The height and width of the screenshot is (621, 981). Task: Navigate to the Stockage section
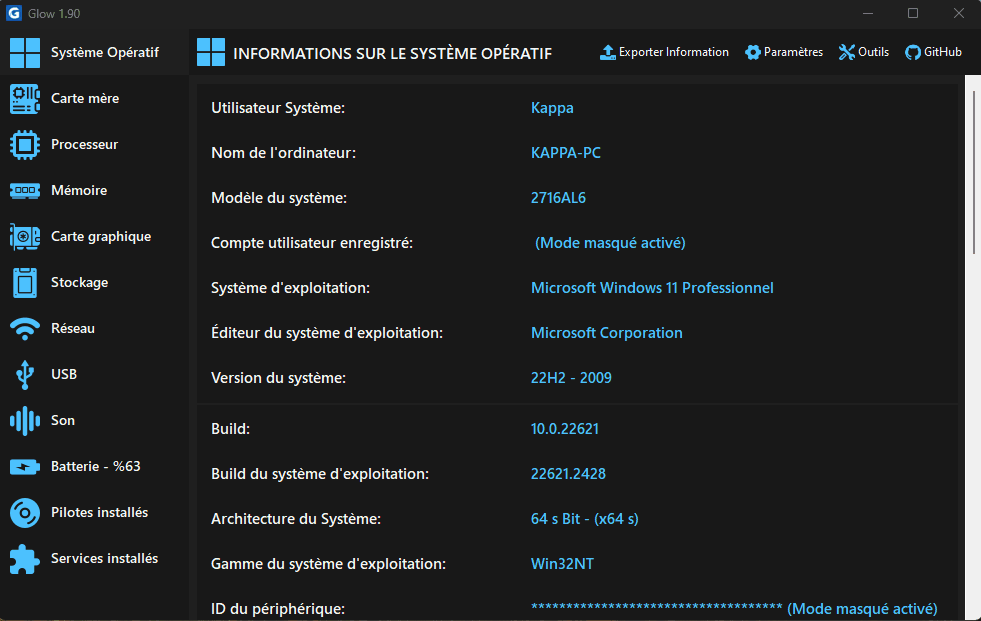94,283
